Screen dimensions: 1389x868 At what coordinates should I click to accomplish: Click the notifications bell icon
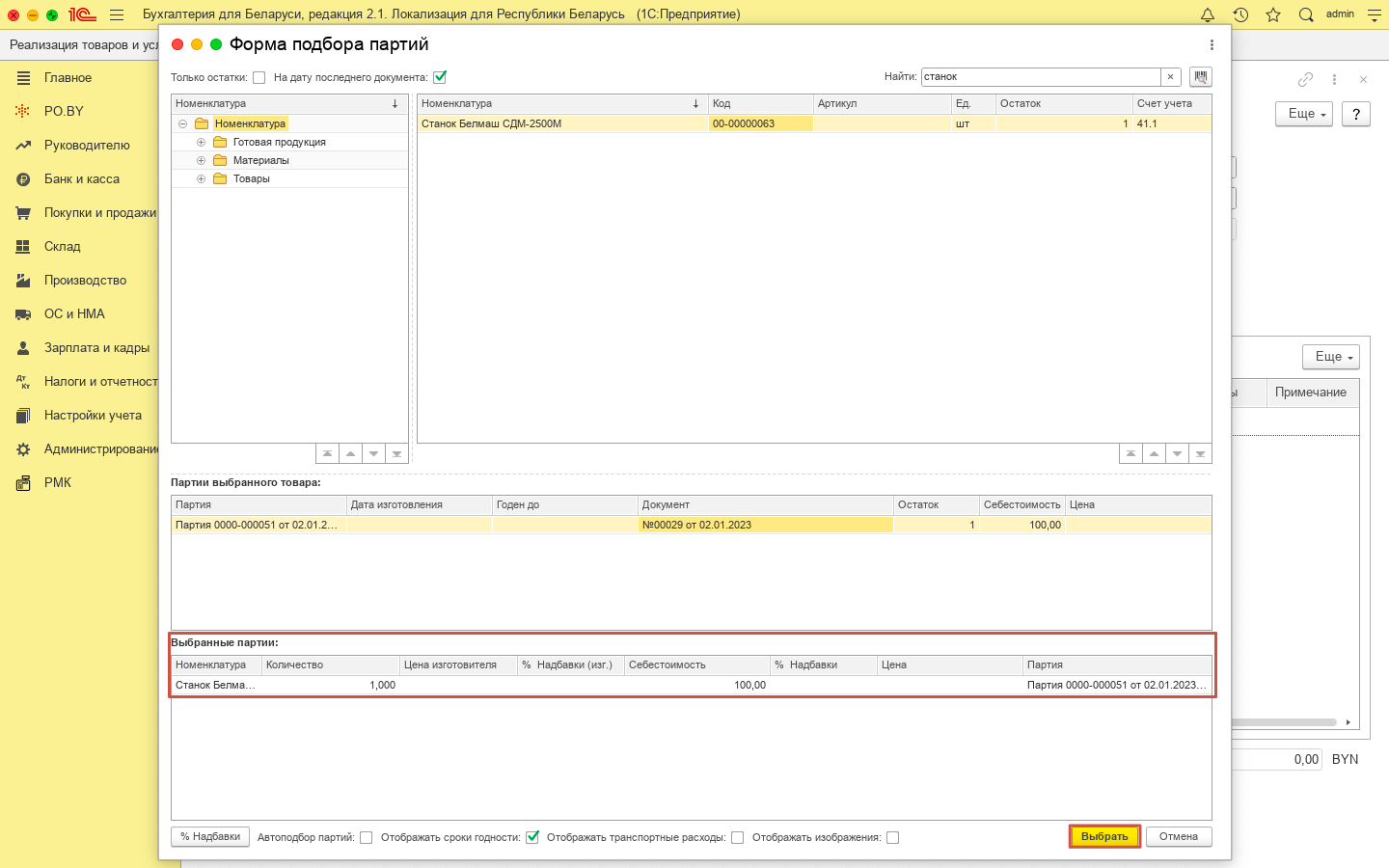(x=1208, y=14)
